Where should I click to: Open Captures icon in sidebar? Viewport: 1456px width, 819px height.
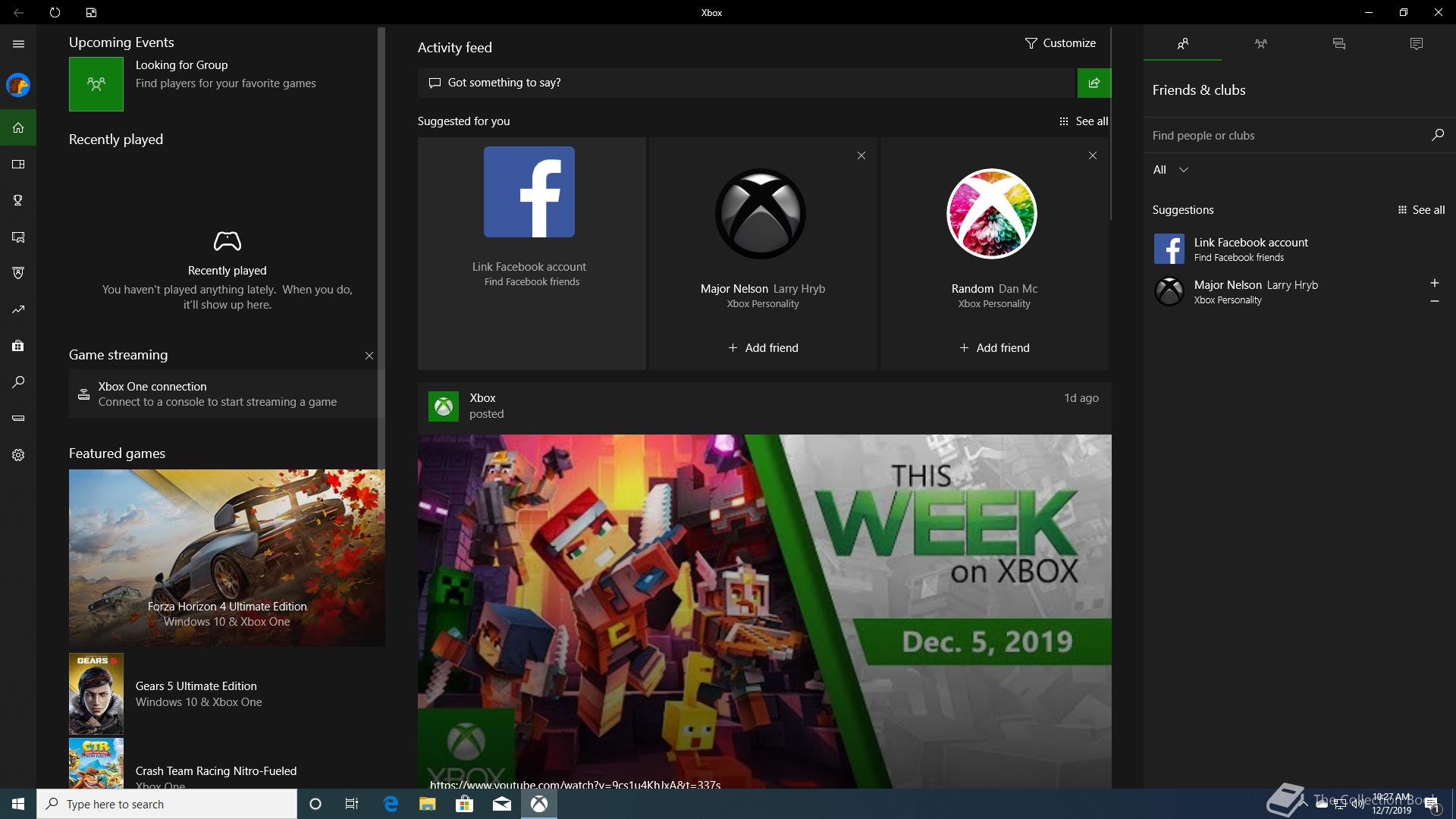pyautogui.click(x=18, y=237)
